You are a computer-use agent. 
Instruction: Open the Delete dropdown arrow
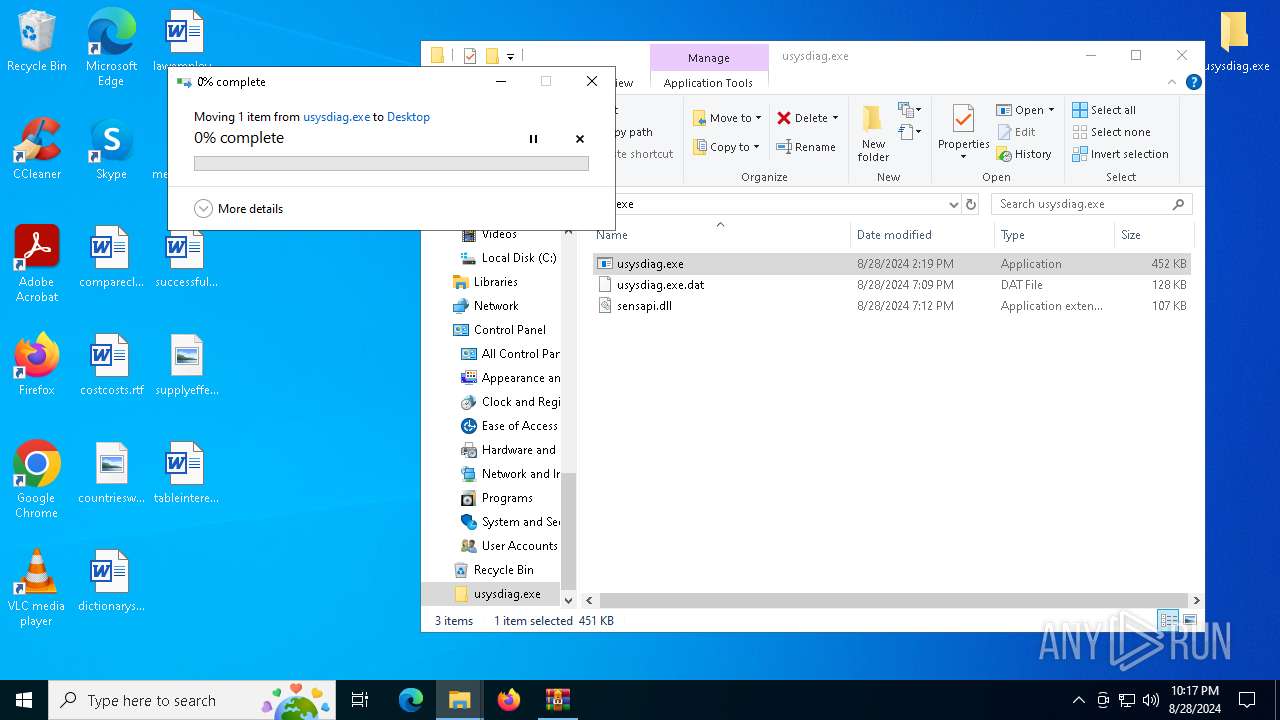point(835,118)
